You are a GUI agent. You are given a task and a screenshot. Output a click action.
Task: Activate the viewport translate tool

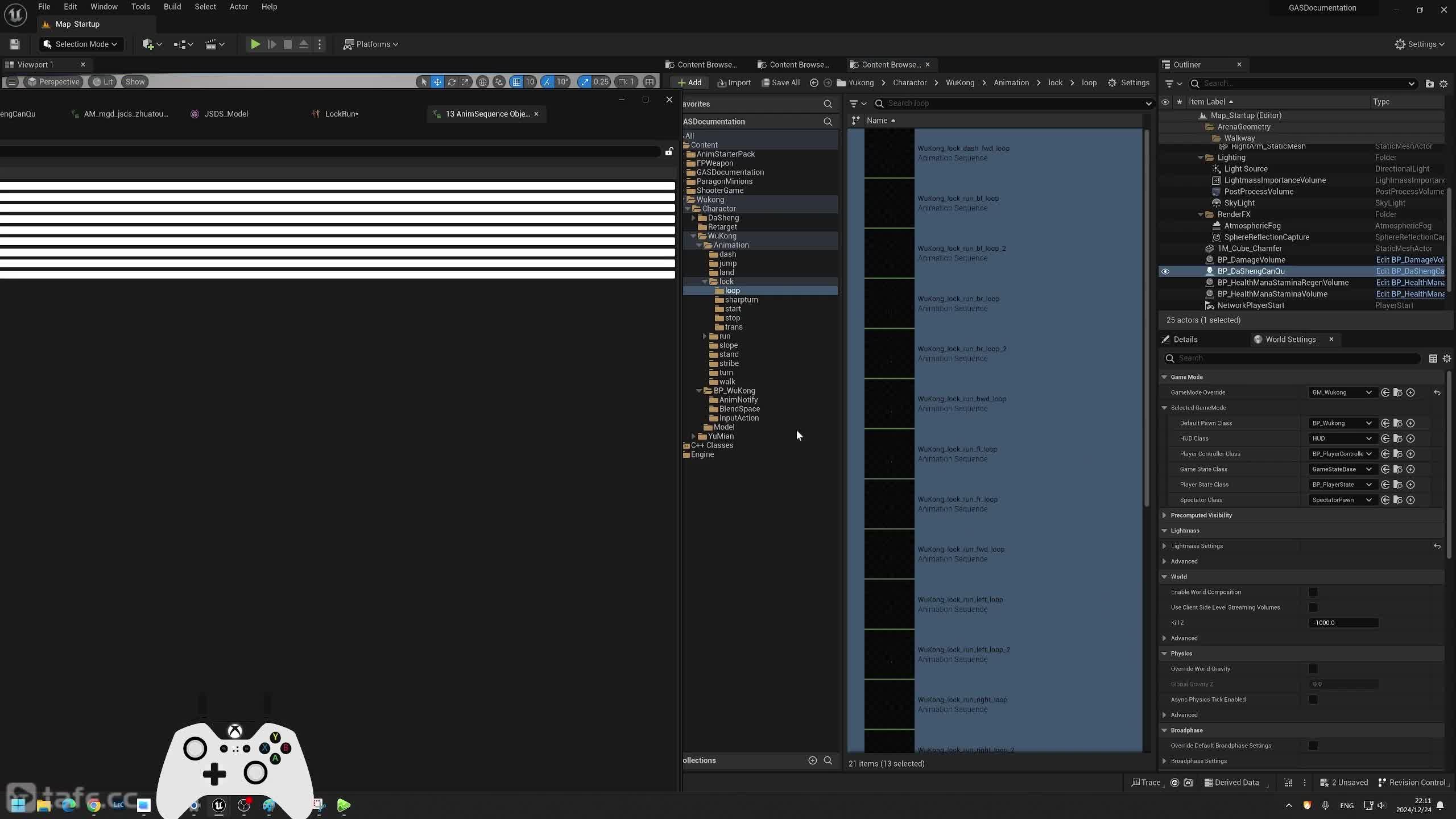(x=437, y=82)
